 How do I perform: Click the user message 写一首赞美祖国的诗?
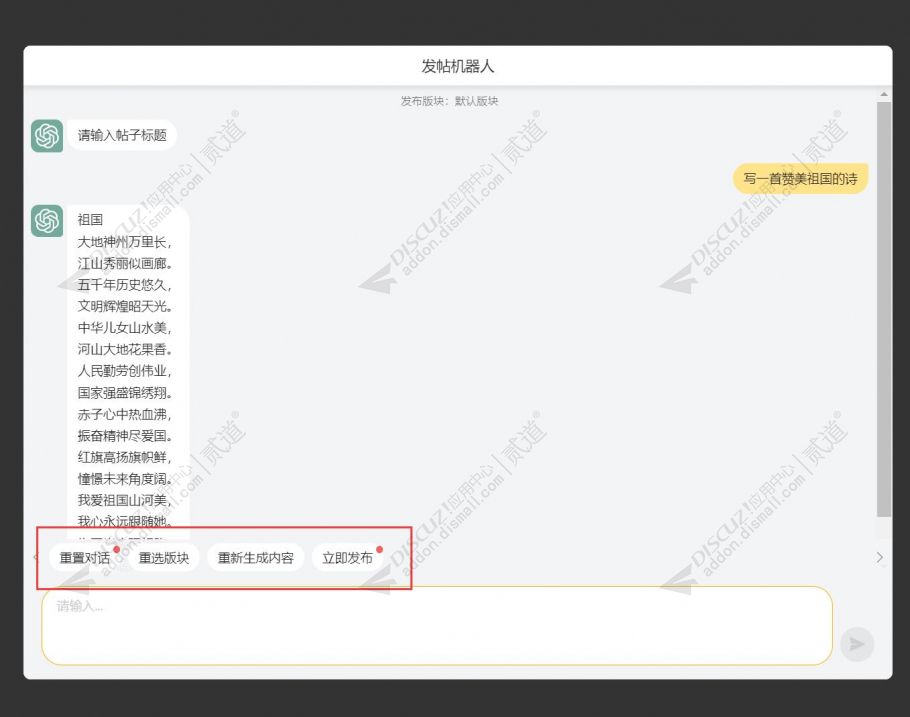800,179
